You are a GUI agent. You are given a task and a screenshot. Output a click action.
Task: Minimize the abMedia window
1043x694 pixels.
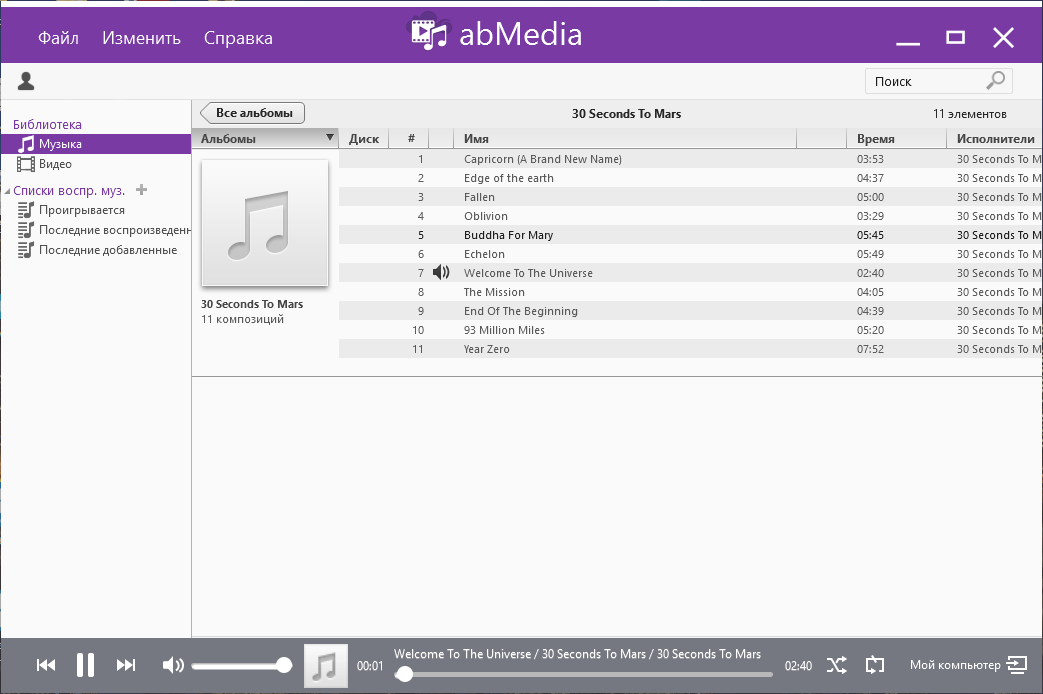pos(908,43)
